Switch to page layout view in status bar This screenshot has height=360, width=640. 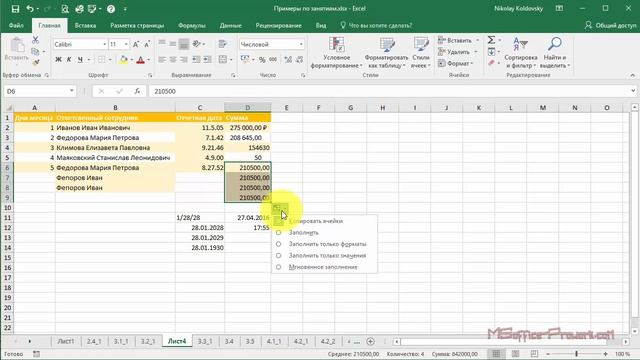pyautogui.click(x=516, y=354)
